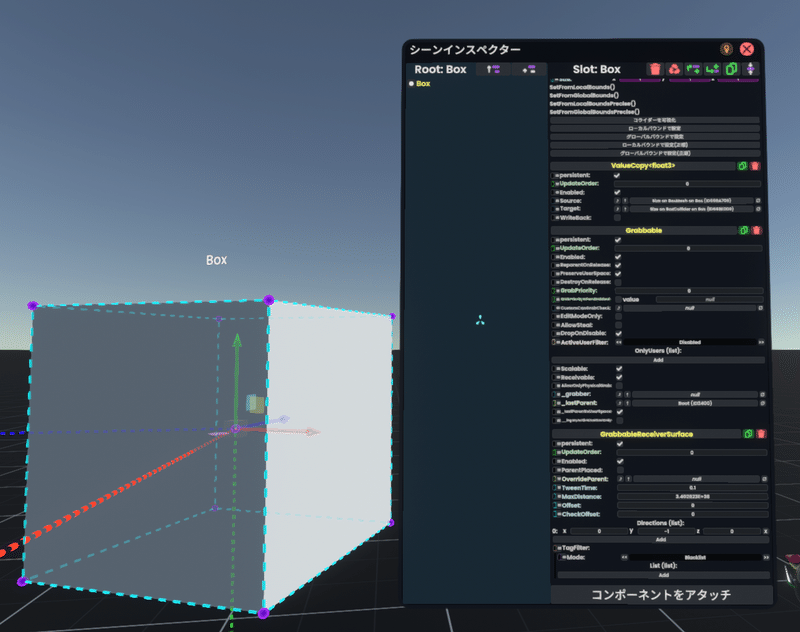Delete the GrabbableReceiverSurface component

click(761, 434)
